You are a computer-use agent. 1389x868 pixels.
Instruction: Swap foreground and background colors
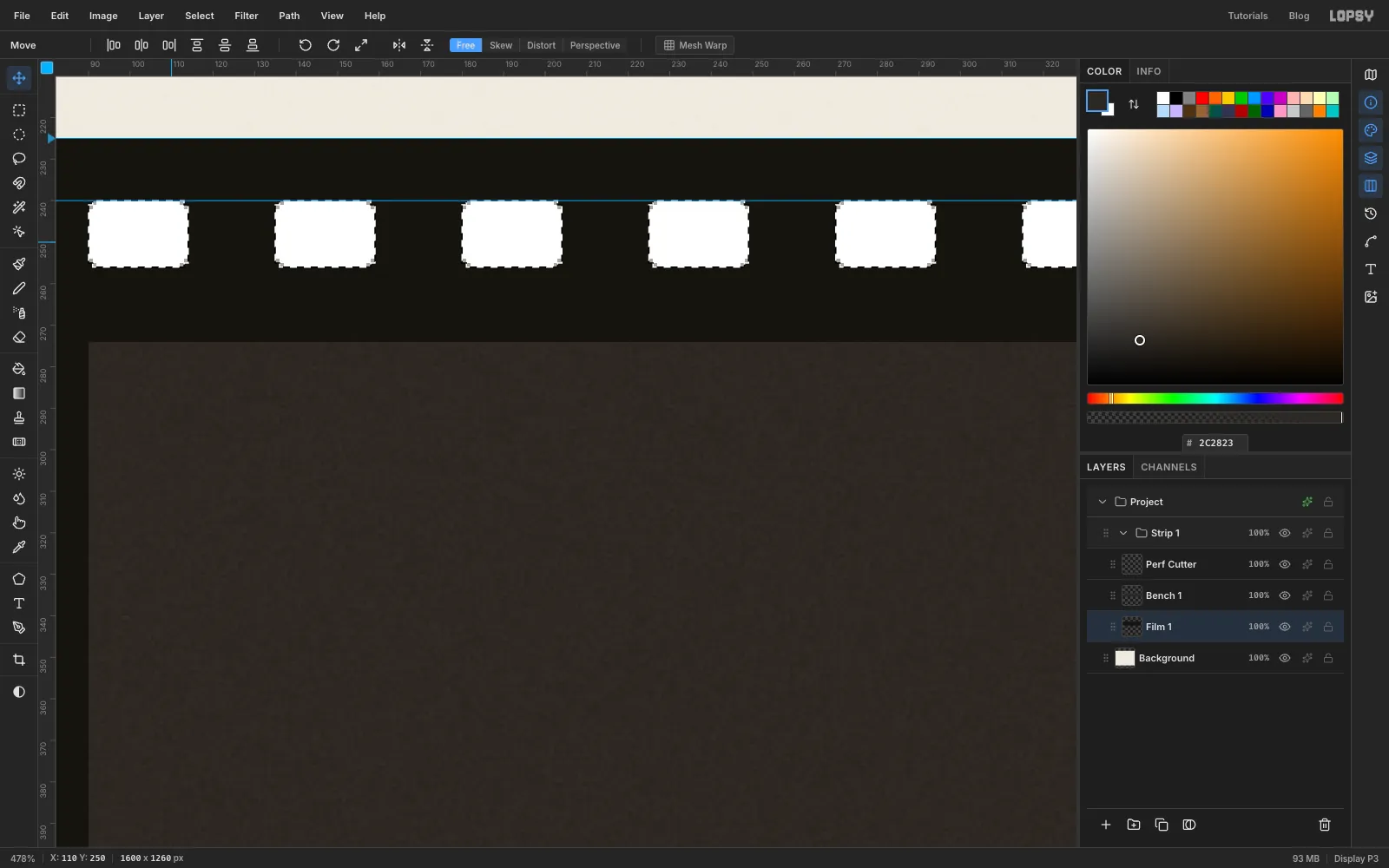pyautogui.click(x=1134, y=104)
